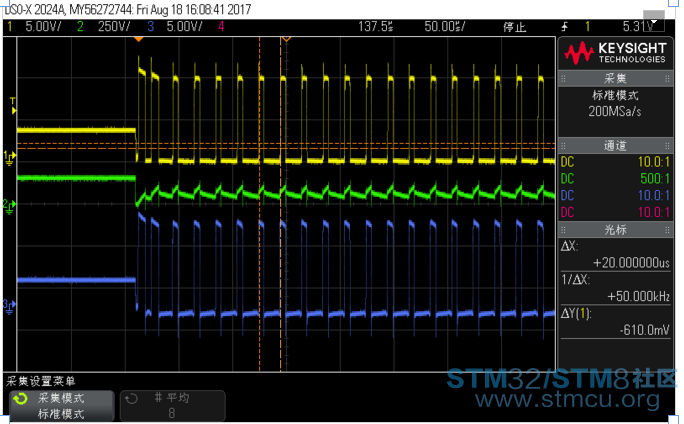
Task: Open the 采集 panel header
Action: coord(615,79)
